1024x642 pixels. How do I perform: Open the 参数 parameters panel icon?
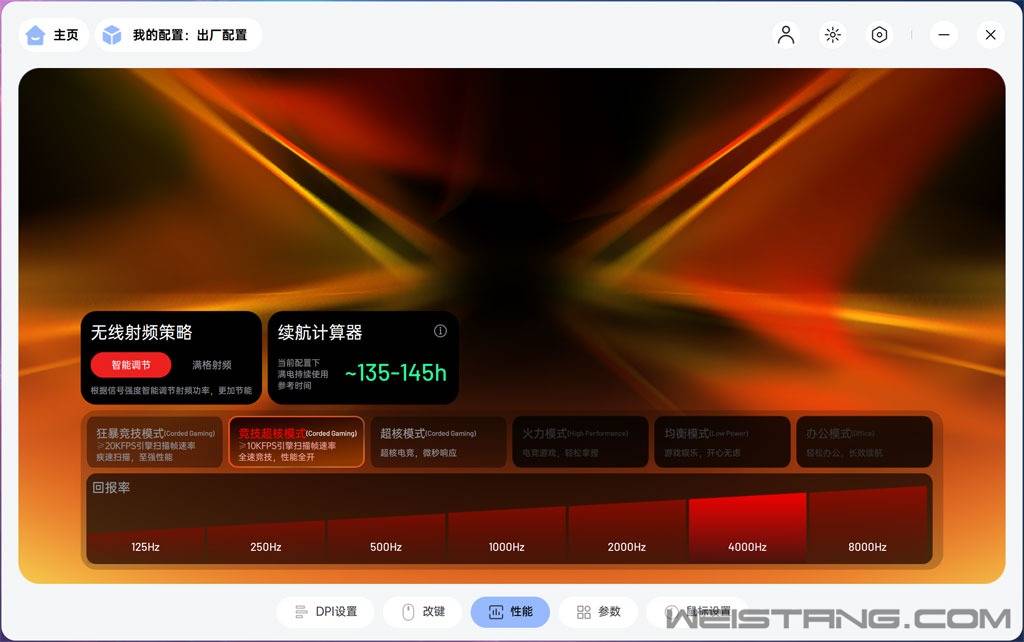(x=584, y=611)
